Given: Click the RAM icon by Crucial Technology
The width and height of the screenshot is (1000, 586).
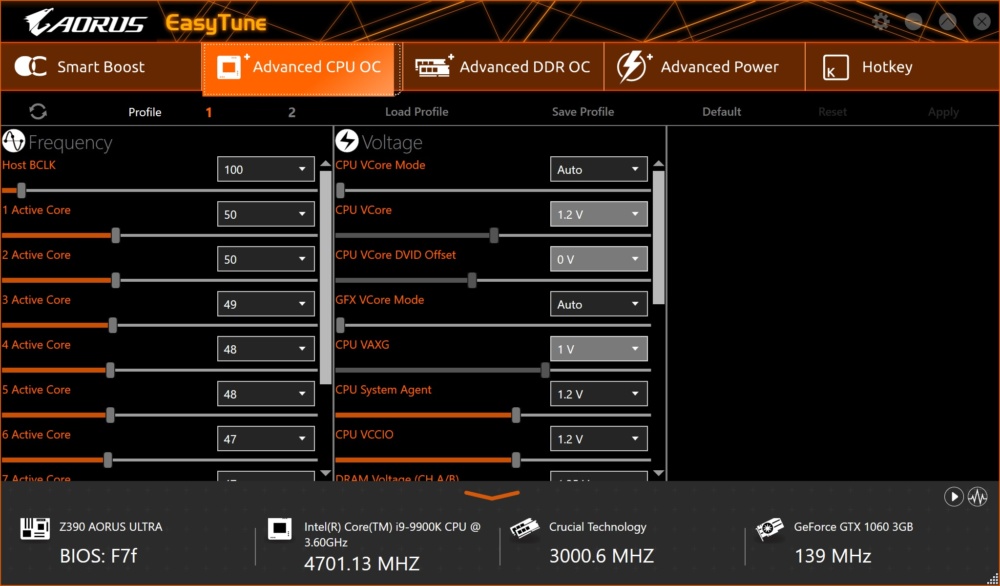Looking at the screenshot, I should click(x=525, y=529).
